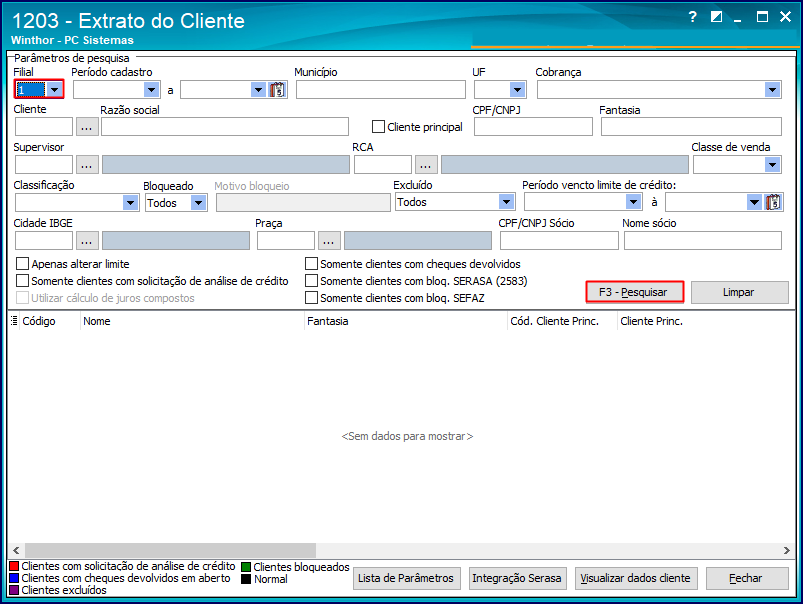Click the contrast/theme icon in title bar
This screenshot has height=604, width=803.
click(x=716, y=17)
